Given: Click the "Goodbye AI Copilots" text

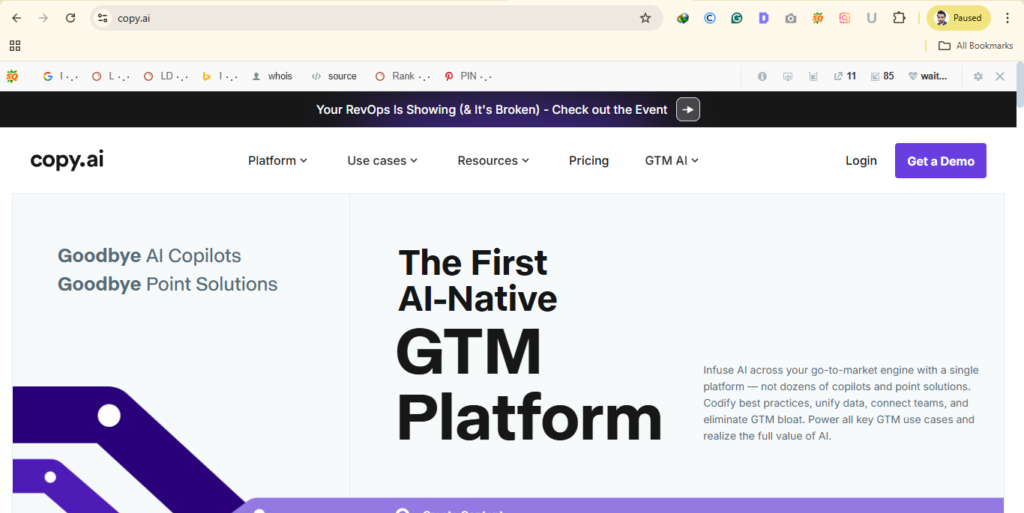Looking at the screenshot, I should (149, 256).
